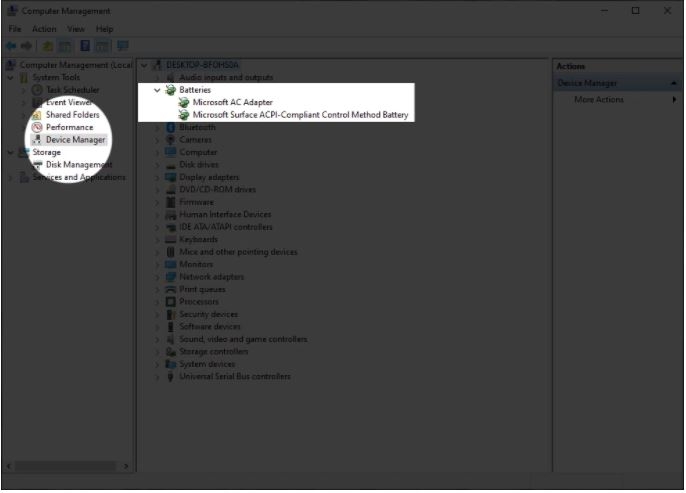The height and width of the screenshot is (493, 686).
Task: Select Disk Management under Storage
Action: click(79, 164)
